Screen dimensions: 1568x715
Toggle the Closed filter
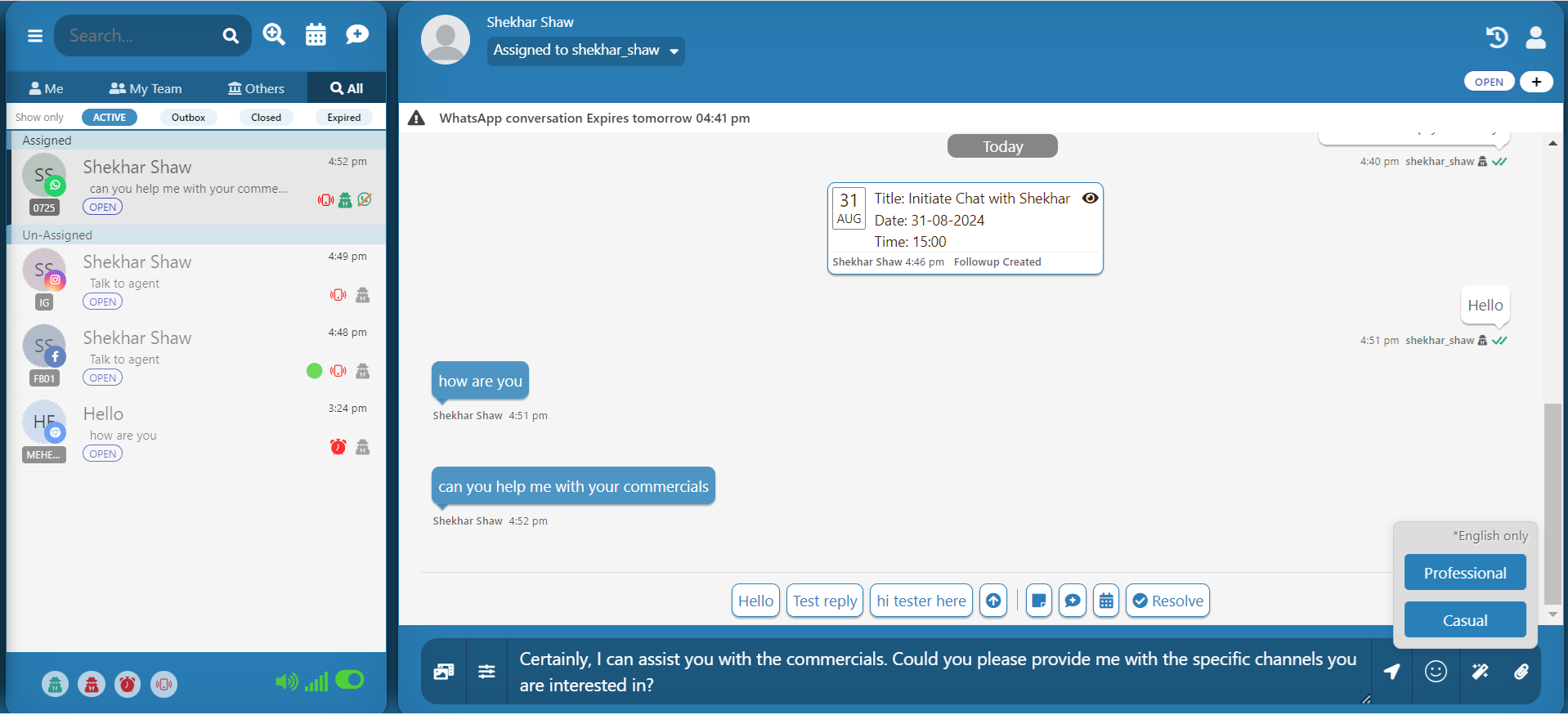[x=266, y=118]
